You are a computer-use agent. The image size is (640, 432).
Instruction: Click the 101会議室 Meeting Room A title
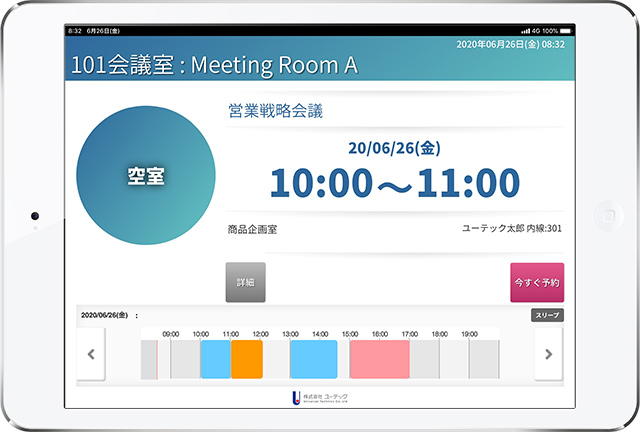coord(214,65)
